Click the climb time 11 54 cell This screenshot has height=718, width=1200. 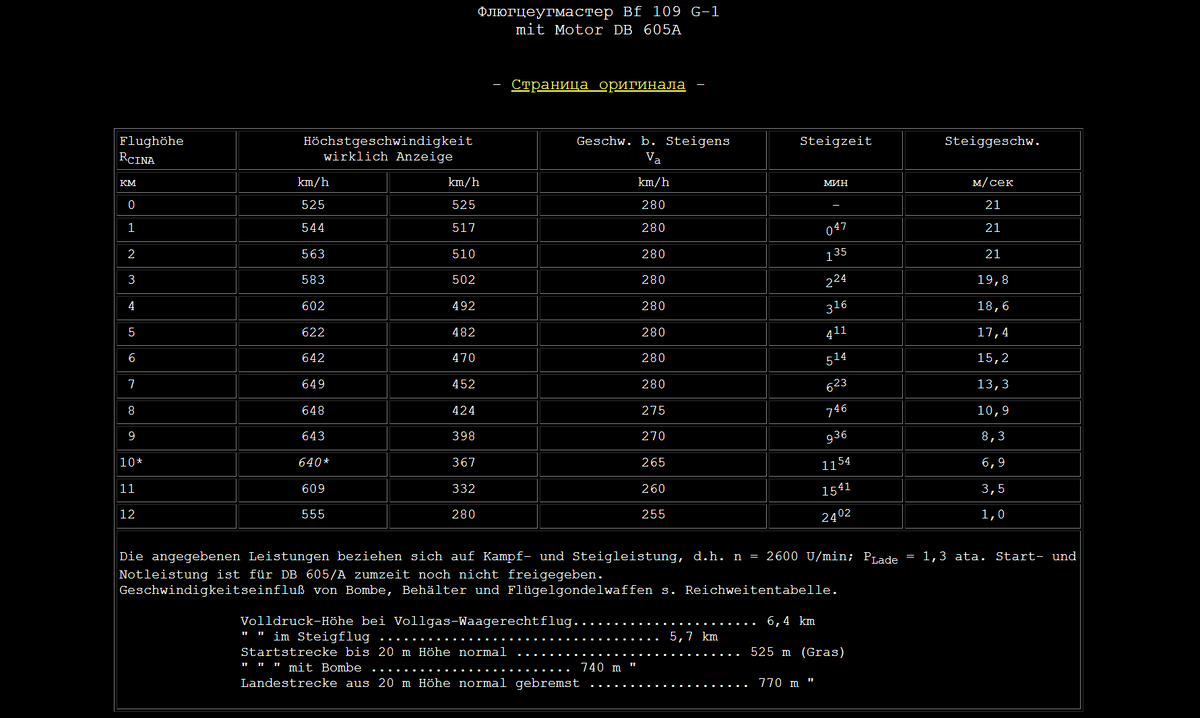pyautogui.click(x=835, y=463)
